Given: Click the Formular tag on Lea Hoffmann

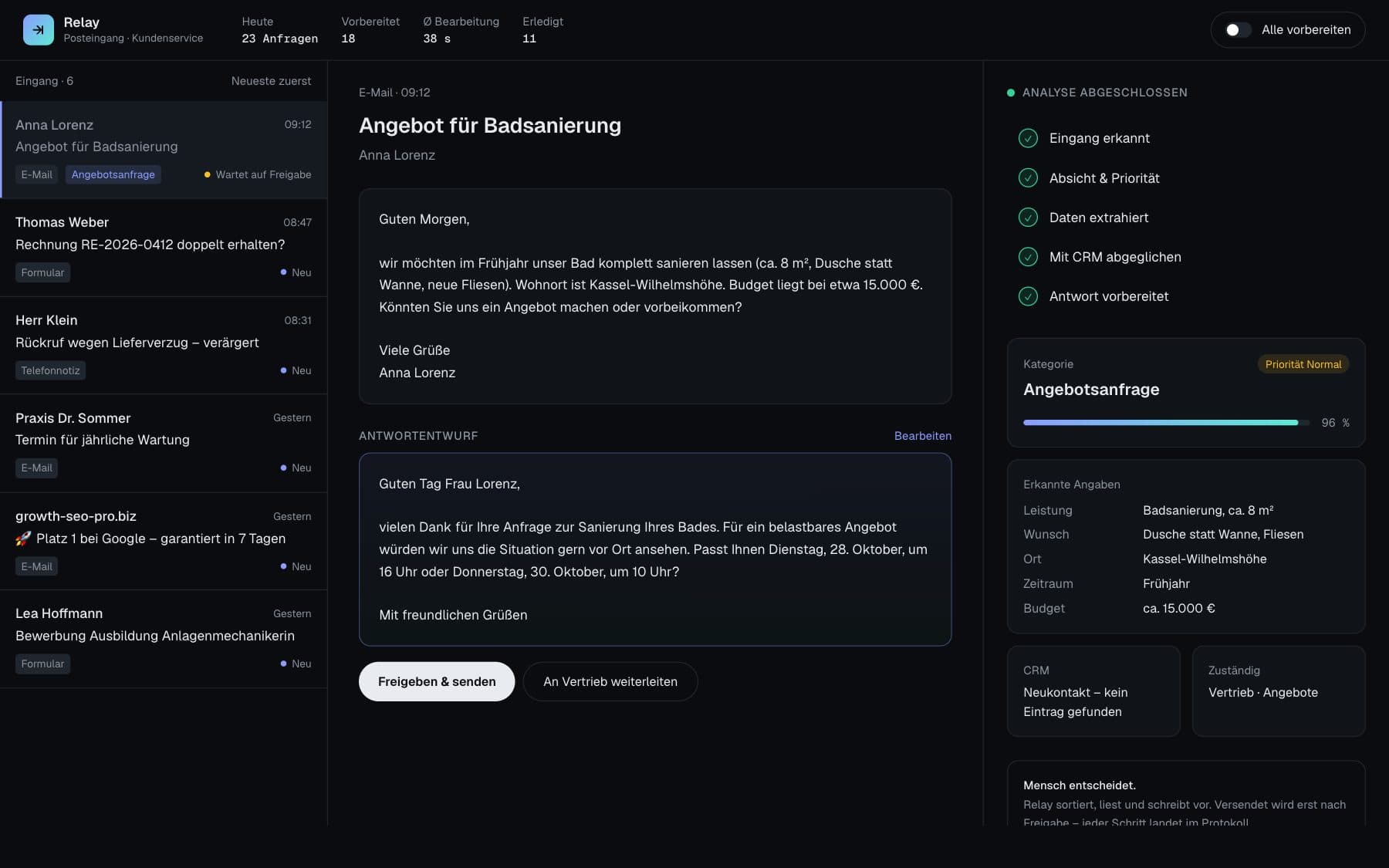Looking at the screenshot, I should coord(42,664).
